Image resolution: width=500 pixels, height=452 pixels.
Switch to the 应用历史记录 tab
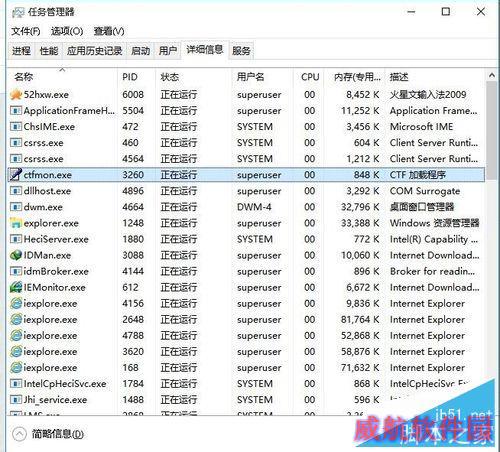[95, 51]
